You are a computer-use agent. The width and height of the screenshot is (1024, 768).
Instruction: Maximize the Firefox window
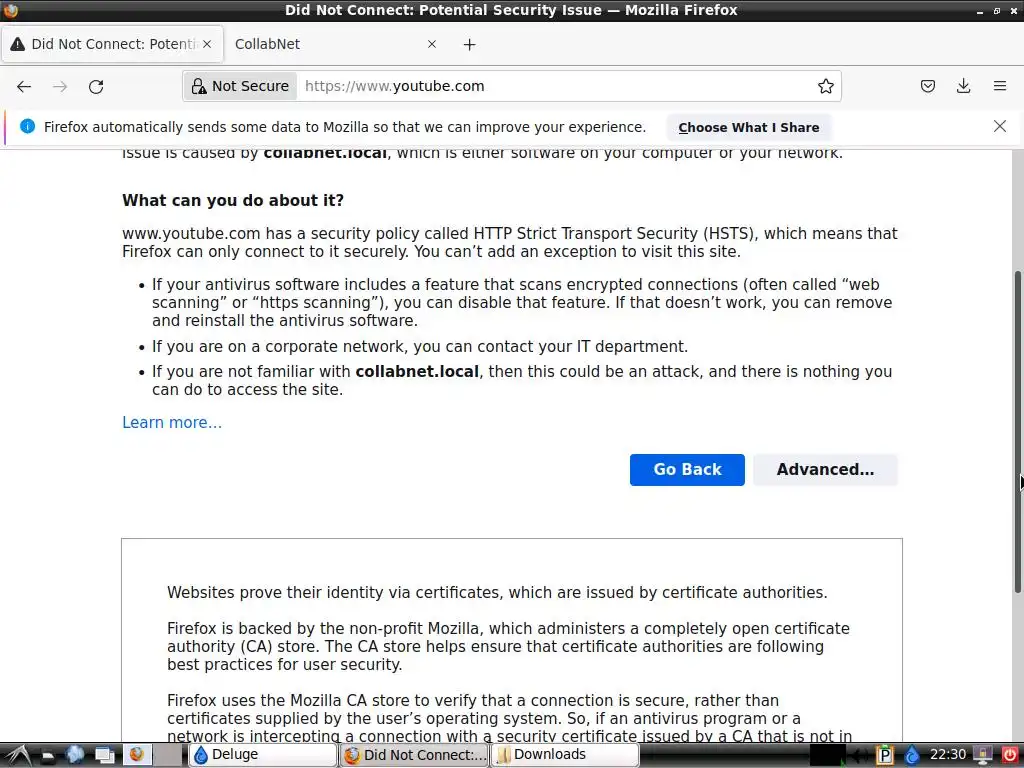point(997,11)
